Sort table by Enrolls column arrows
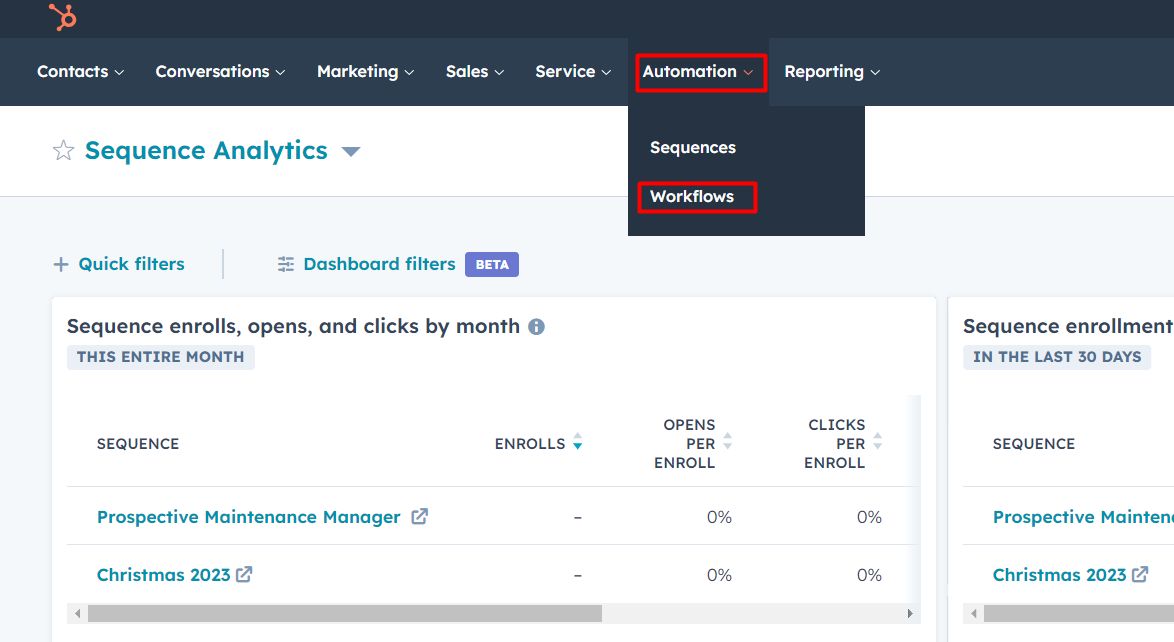Viewport: 1174px width, 642px height. pyautogui.click(x=577, y=442)
